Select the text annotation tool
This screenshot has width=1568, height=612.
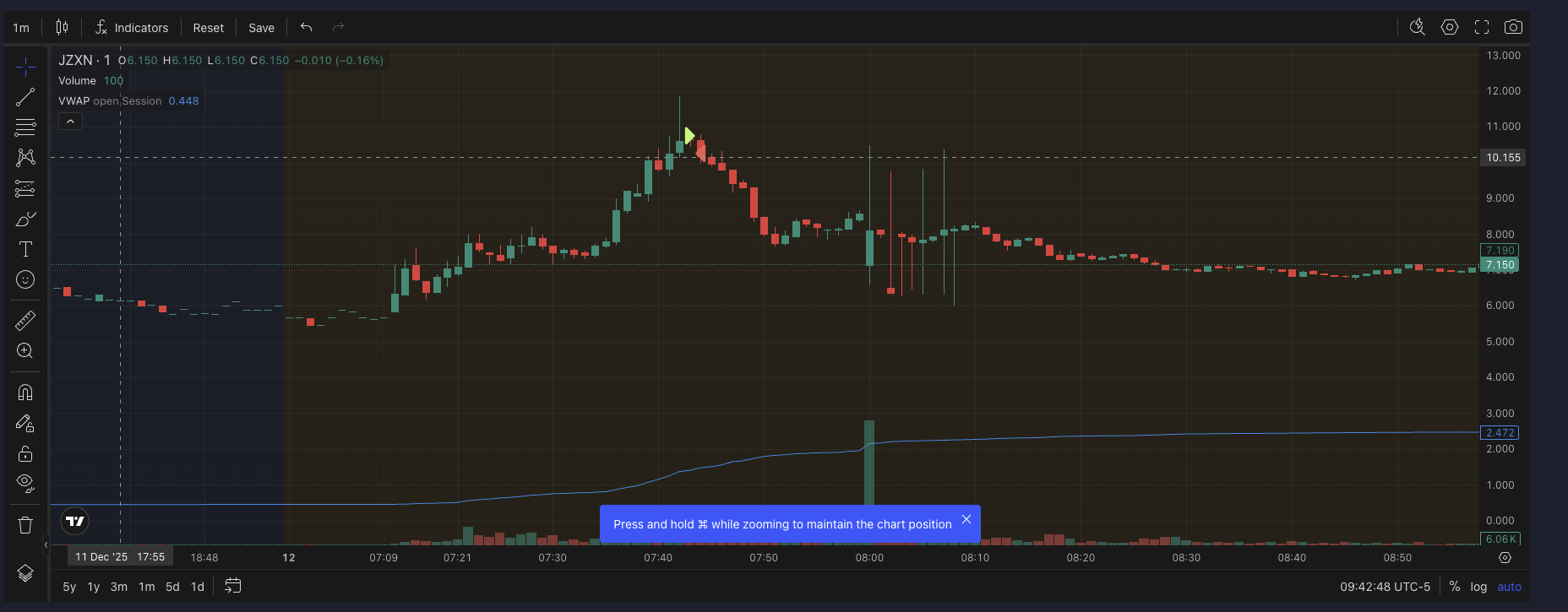click(x=25, y=249)
